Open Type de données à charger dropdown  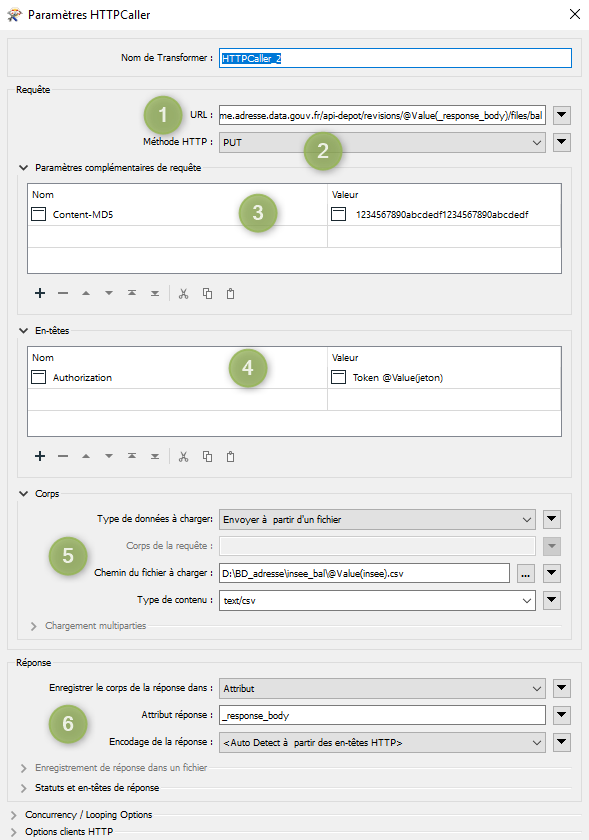click(x=377, y=519)
